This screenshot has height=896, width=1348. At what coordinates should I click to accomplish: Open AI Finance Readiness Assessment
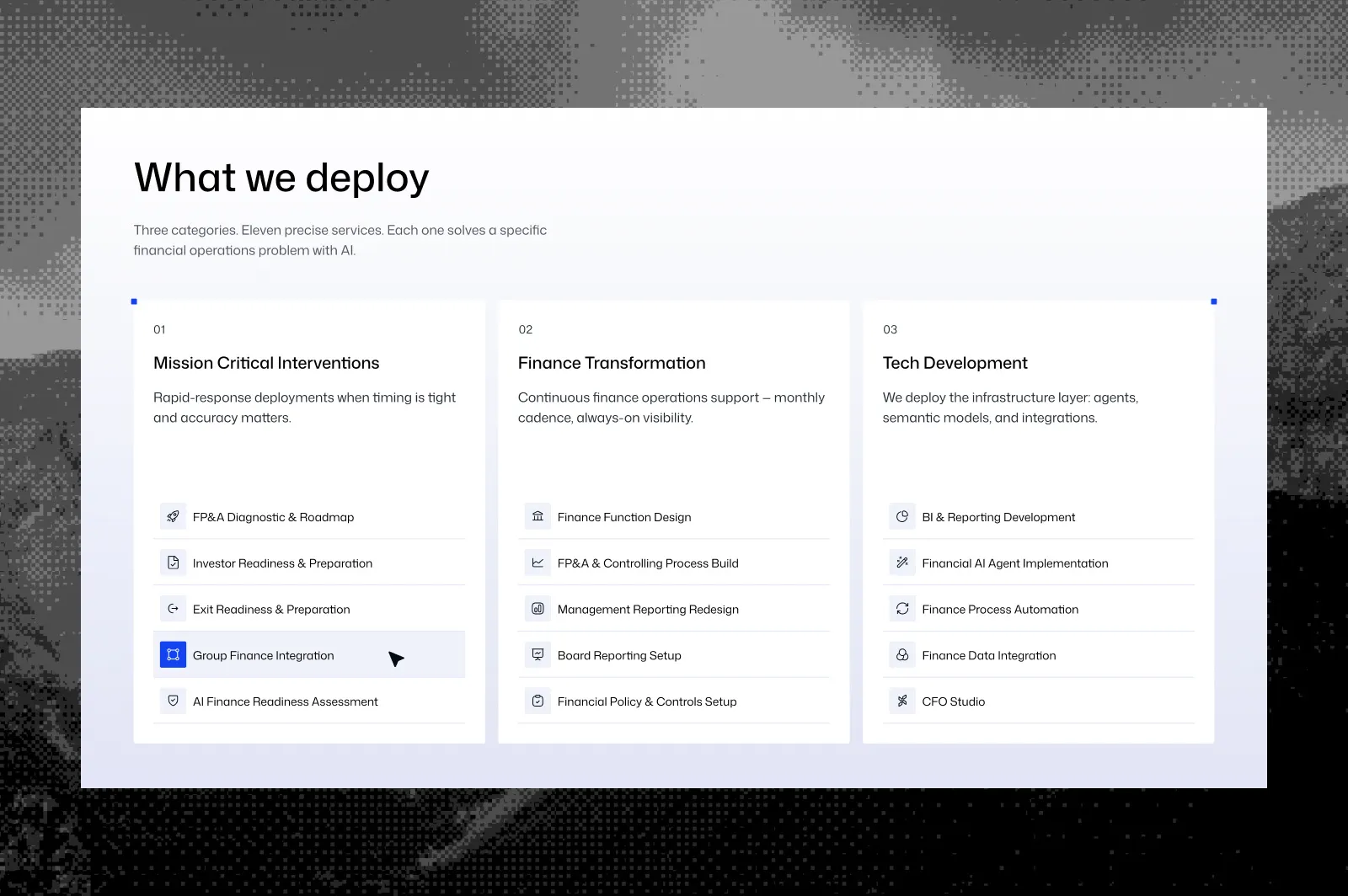pyautogui.click(x=309, y=701)
